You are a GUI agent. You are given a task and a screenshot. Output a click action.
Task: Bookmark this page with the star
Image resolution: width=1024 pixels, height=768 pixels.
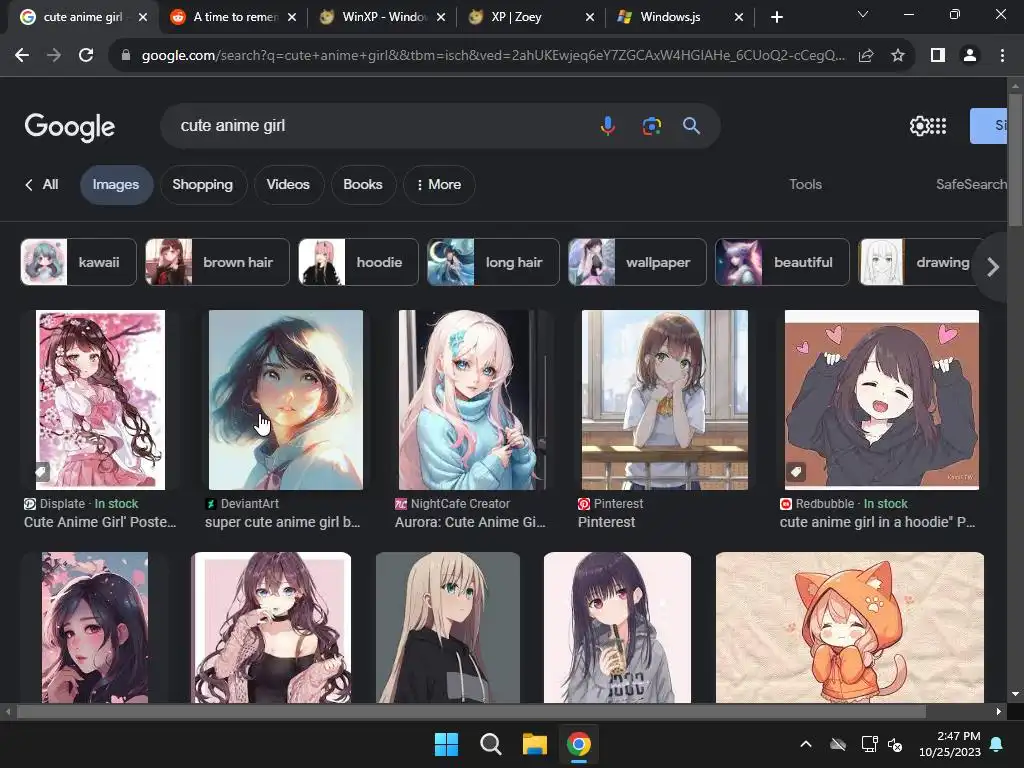[898, 56]
